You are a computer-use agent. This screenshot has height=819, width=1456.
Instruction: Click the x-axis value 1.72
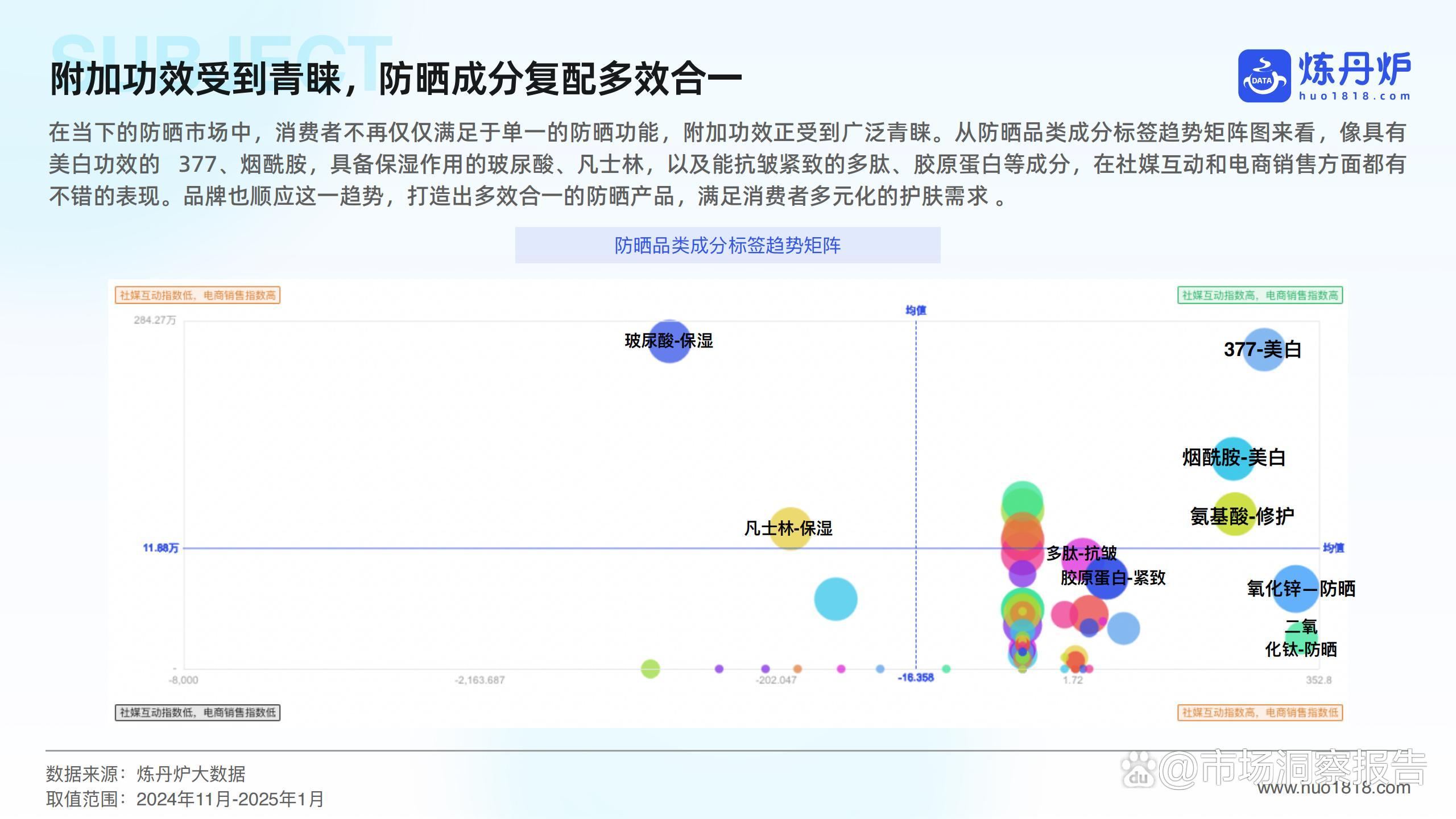[x=1073, y=680]
